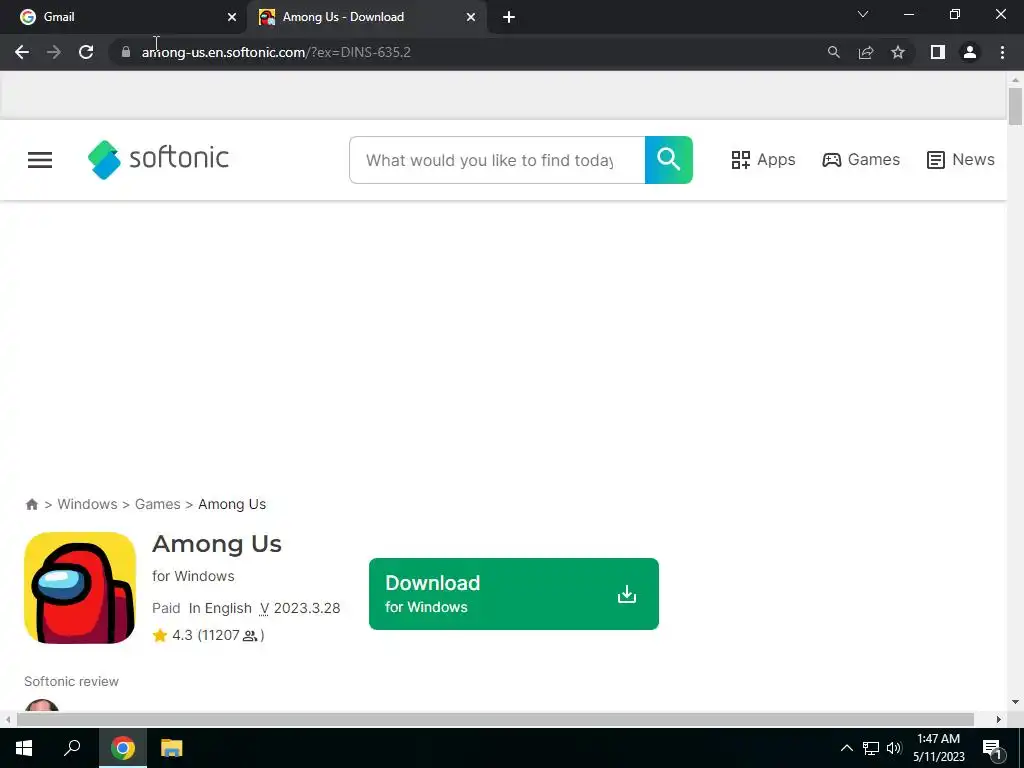Click the Among Us breadcrumb text
Viewport: 1024px width, 768px height.
(232, 504)
